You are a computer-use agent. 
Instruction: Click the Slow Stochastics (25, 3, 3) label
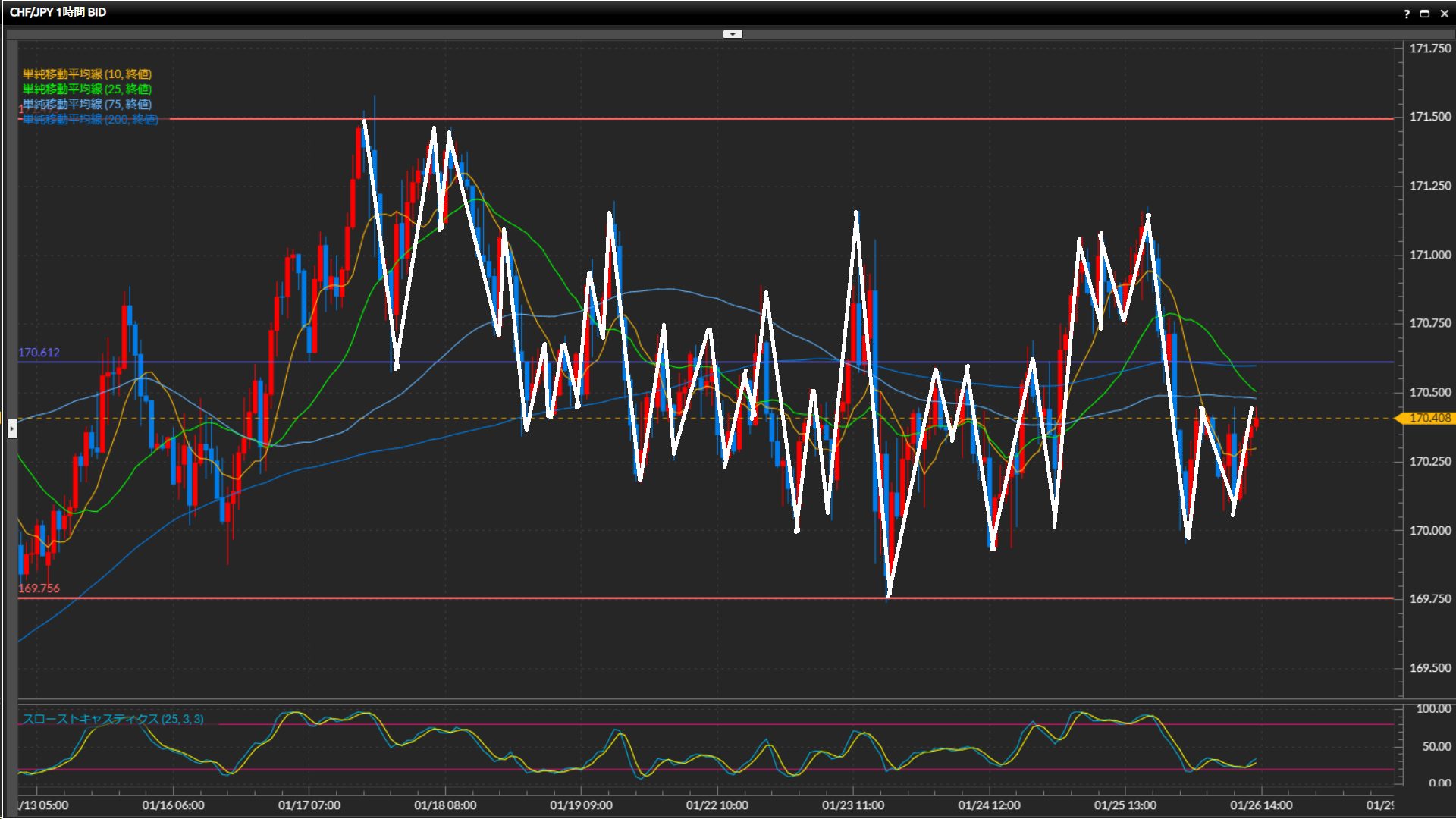[x=113, y=719]
